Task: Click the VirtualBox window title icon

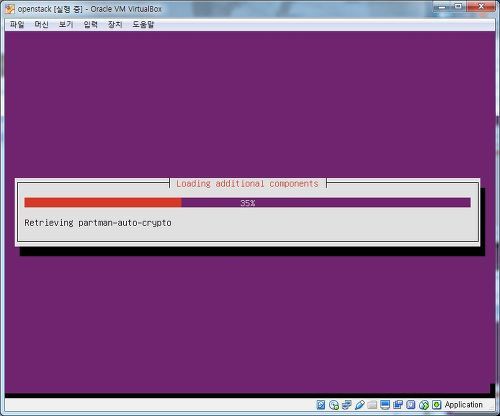Action: click(10, 9)
